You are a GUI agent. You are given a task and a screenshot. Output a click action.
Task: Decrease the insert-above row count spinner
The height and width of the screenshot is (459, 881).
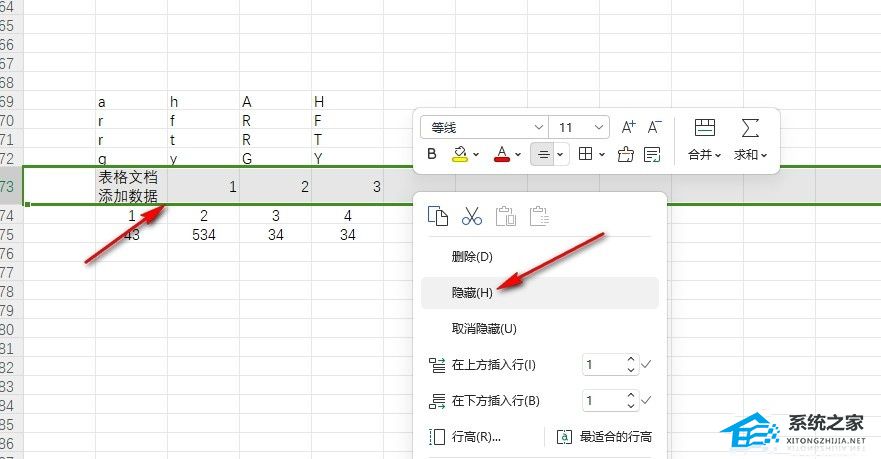(x=630, y=370)
